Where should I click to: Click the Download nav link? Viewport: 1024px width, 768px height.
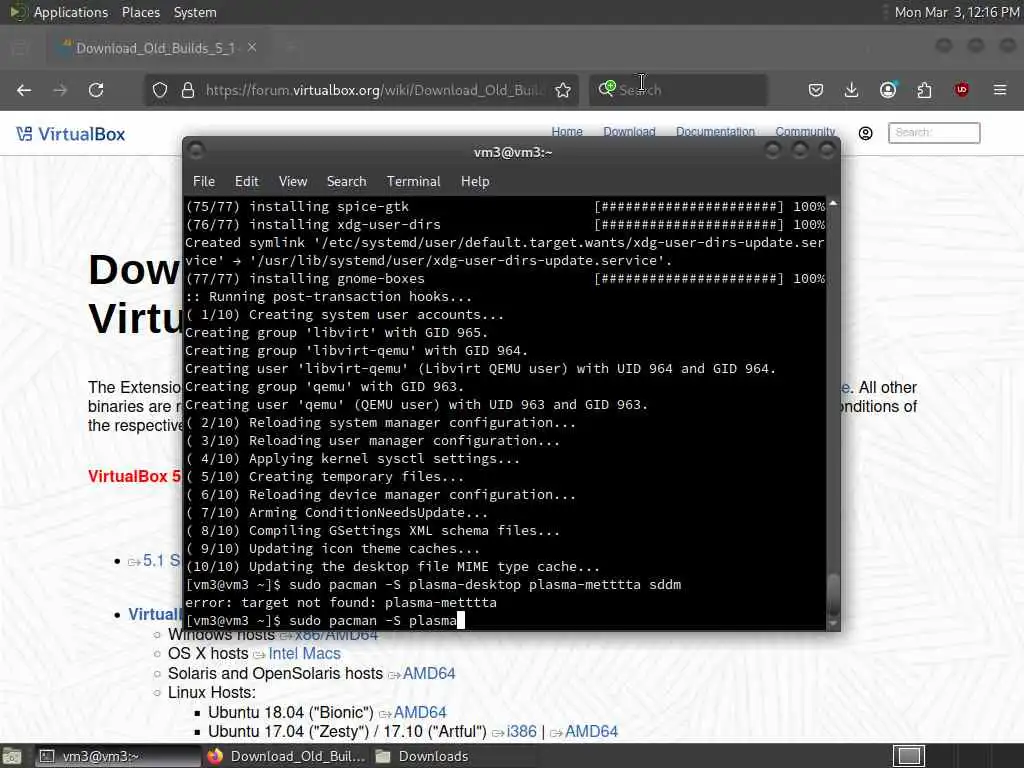coord(629,131)
